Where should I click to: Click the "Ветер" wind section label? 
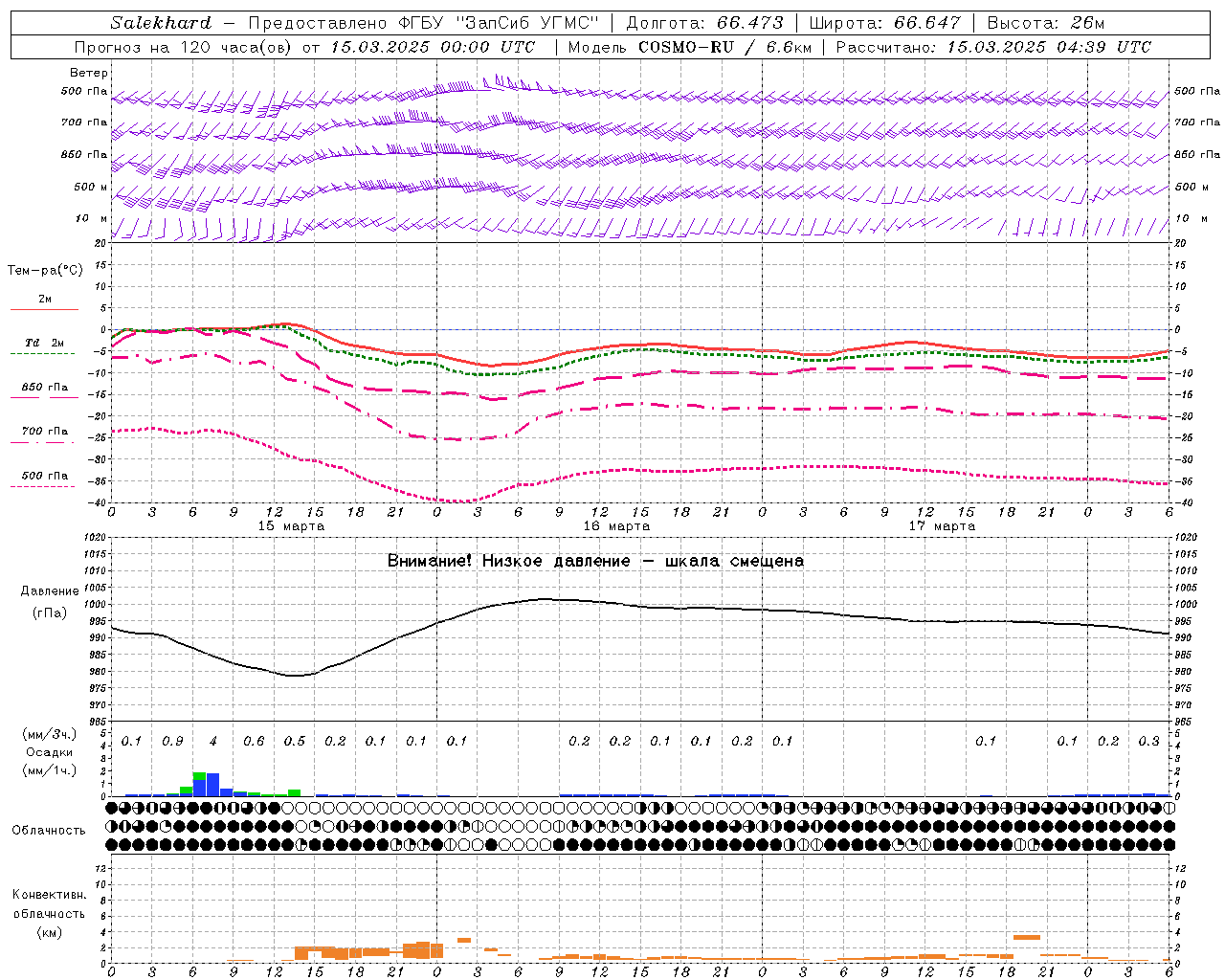[89, 73]
